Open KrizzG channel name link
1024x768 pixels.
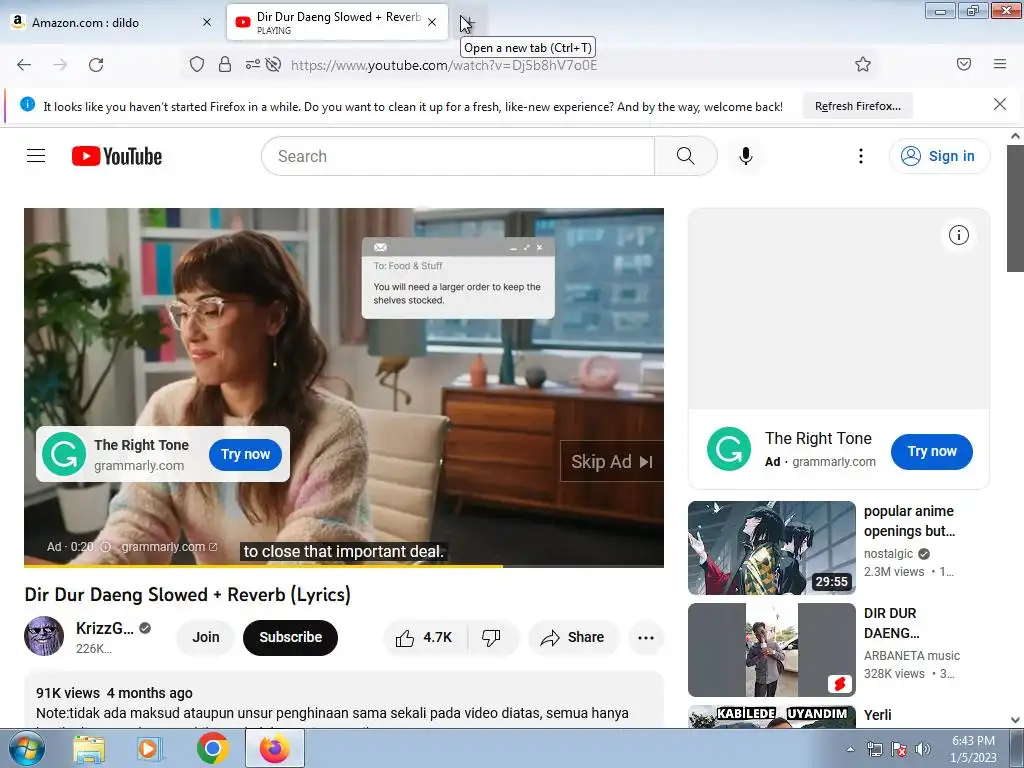point(105,628)
